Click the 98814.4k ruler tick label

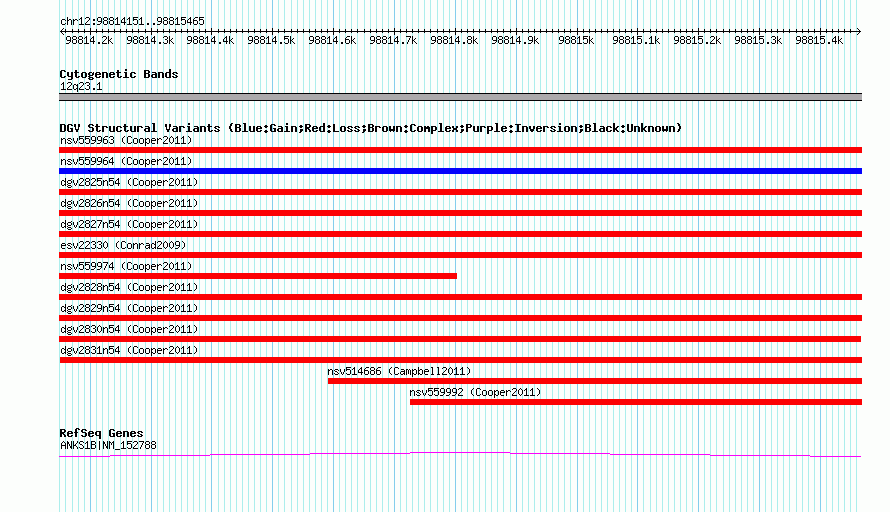pos(210,41)
